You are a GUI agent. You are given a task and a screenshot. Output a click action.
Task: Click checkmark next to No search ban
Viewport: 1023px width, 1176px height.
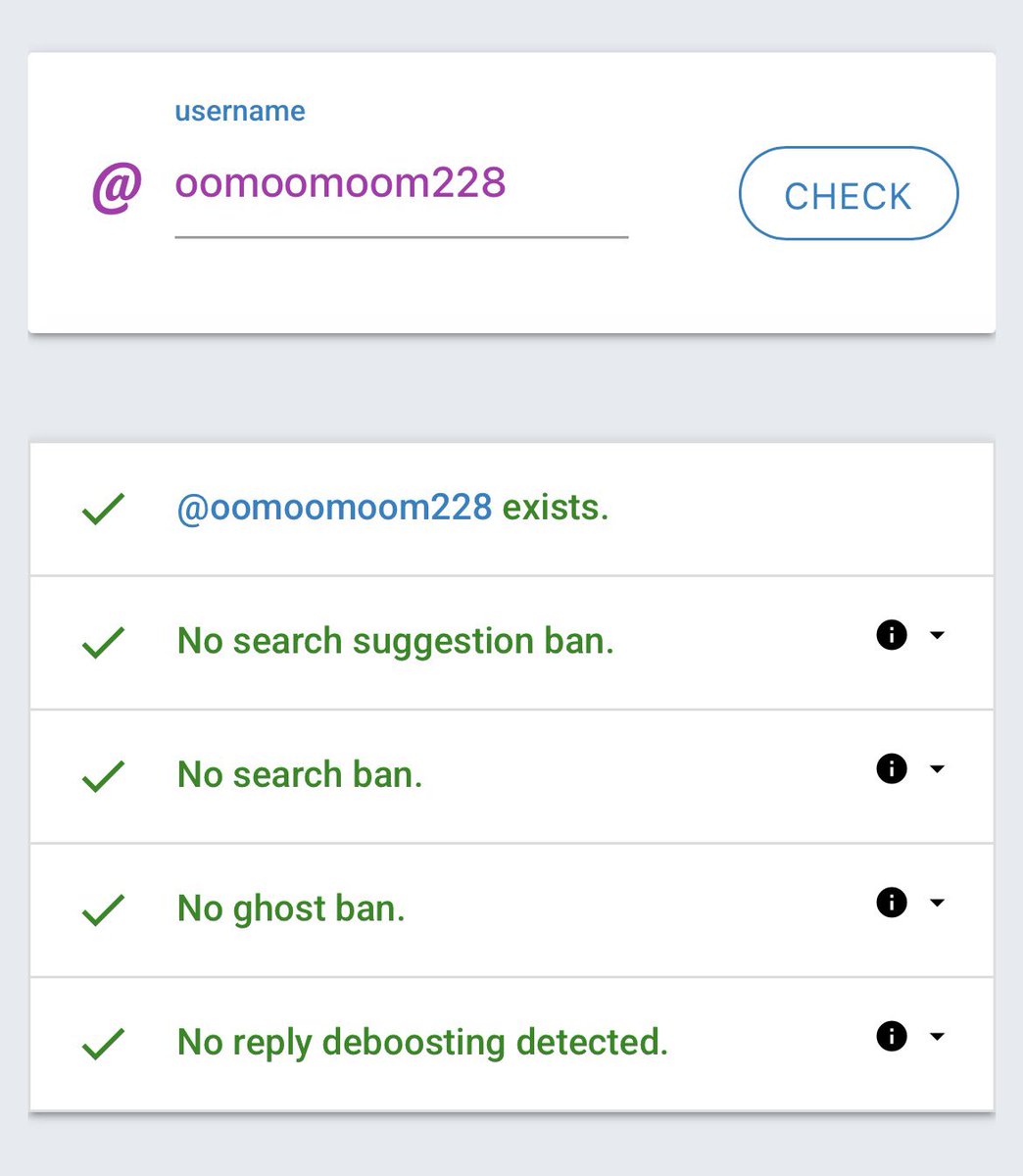point(103,776)
